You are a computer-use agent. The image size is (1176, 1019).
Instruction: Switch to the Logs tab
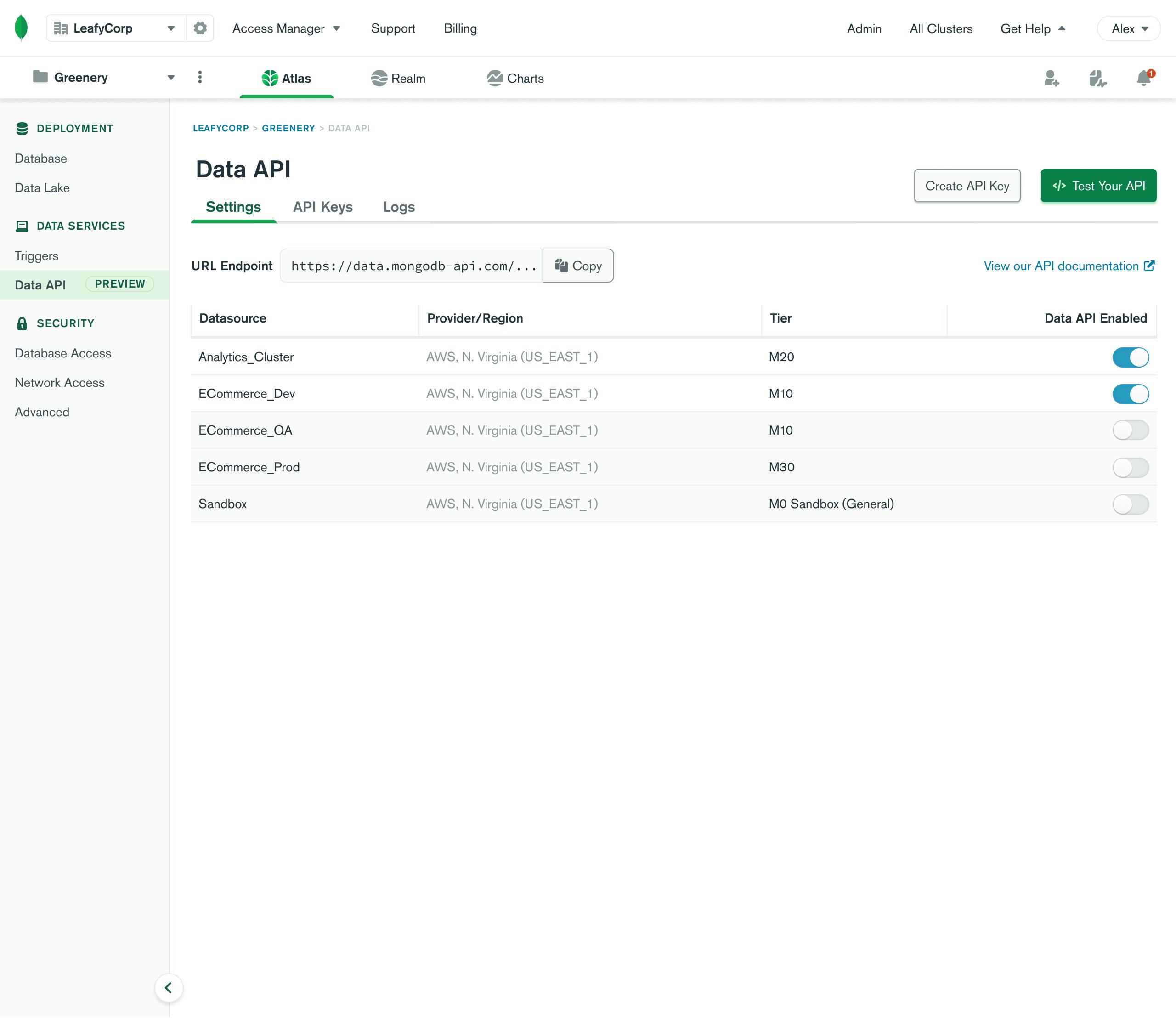399,207
